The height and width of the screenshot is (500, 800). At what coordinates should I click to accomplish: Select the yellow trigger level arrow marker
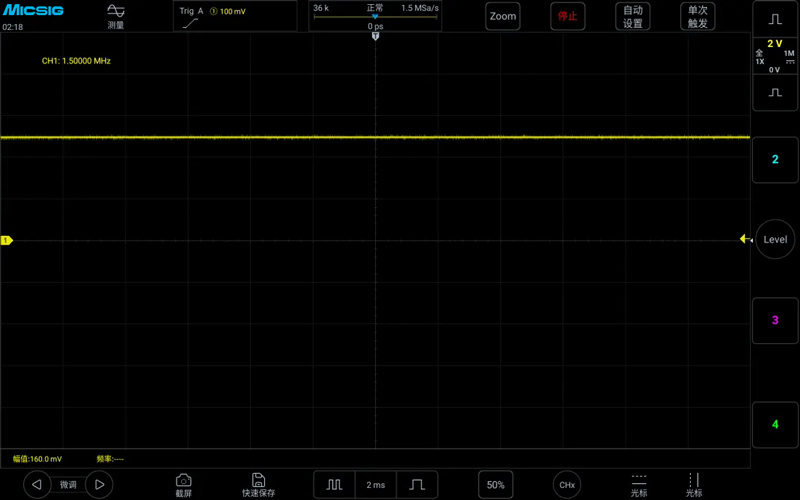tap(745, 239)
